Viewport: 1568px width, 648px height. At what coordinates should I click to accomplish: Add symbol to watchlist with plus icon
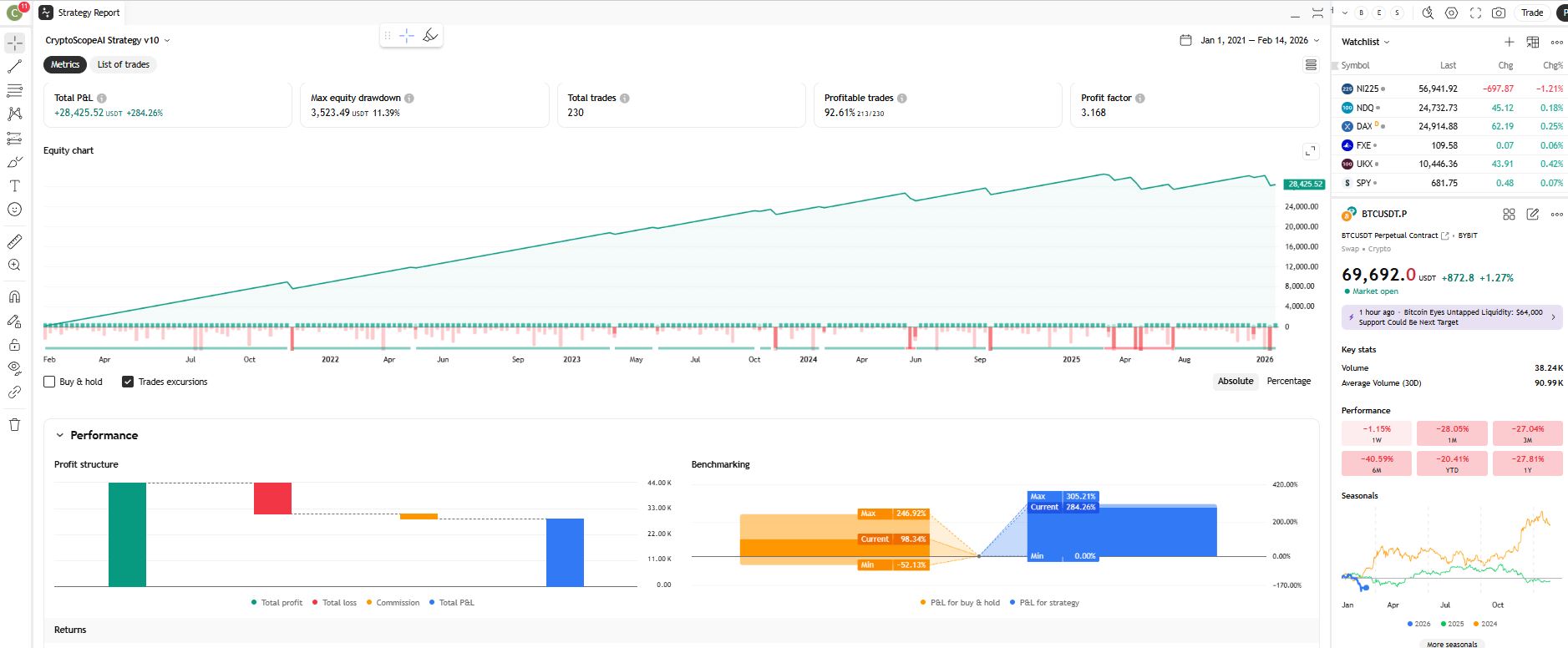1509,42
